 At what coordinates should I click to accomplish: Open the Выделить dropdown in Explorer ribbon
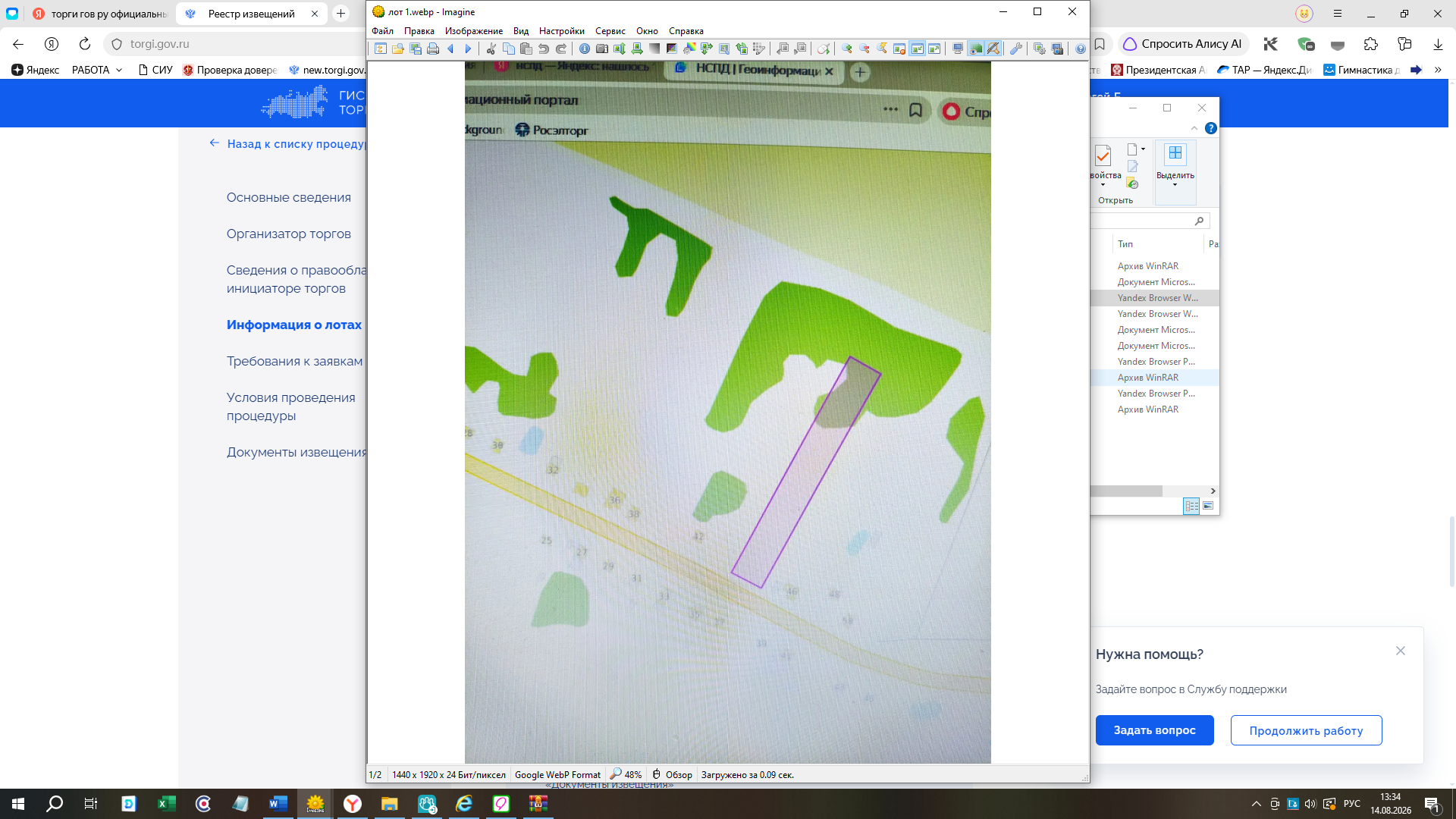click(x=1175, y=173)
